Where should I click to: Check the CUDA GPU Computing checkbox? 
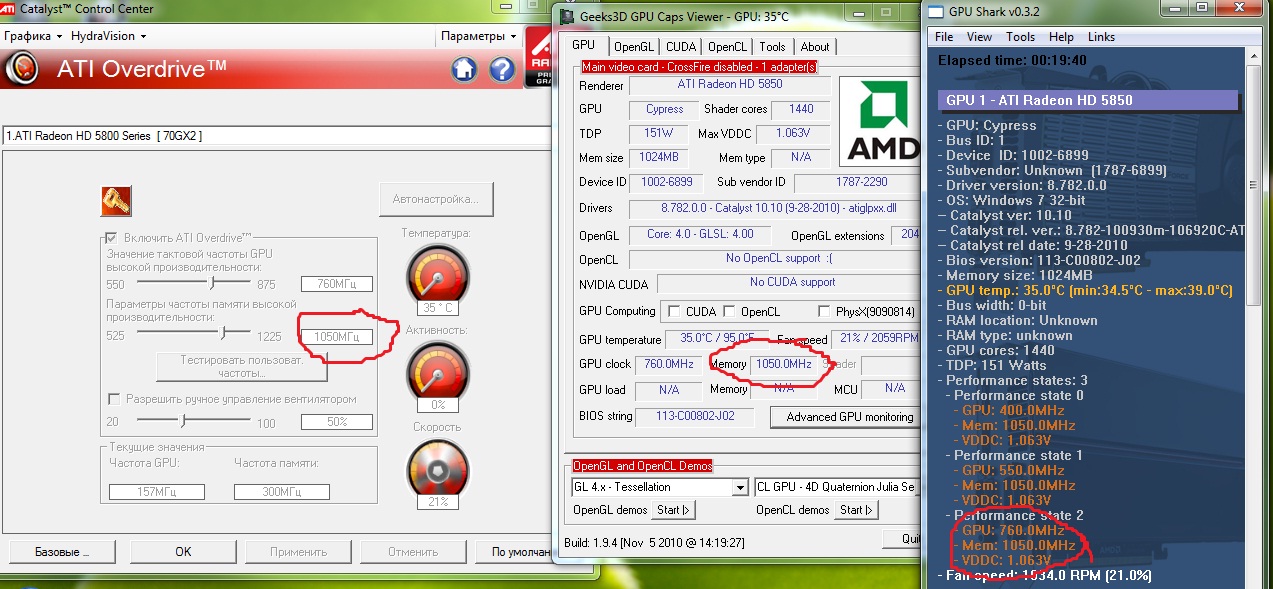pyautogui.click(x=673, y=311)
